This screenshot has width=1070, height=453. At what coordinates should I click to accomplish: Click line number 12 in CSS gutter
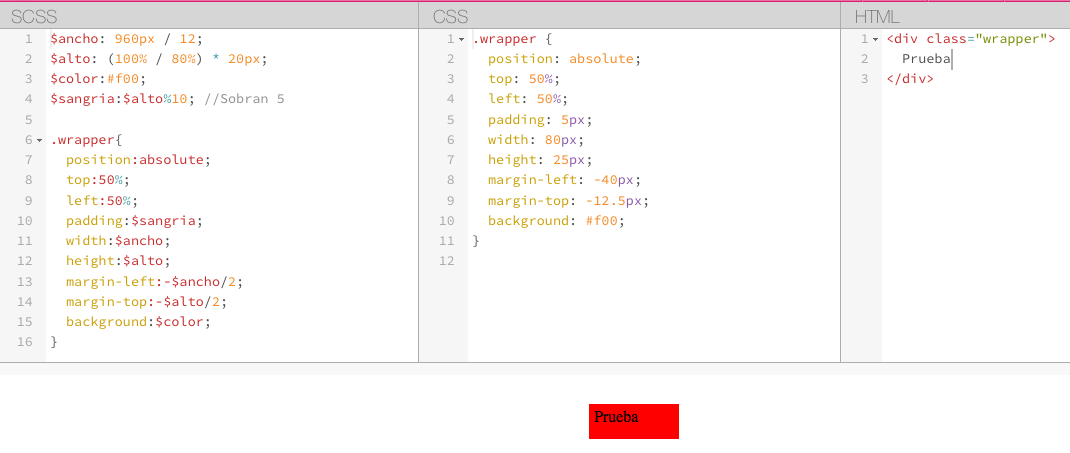point(446,261)
